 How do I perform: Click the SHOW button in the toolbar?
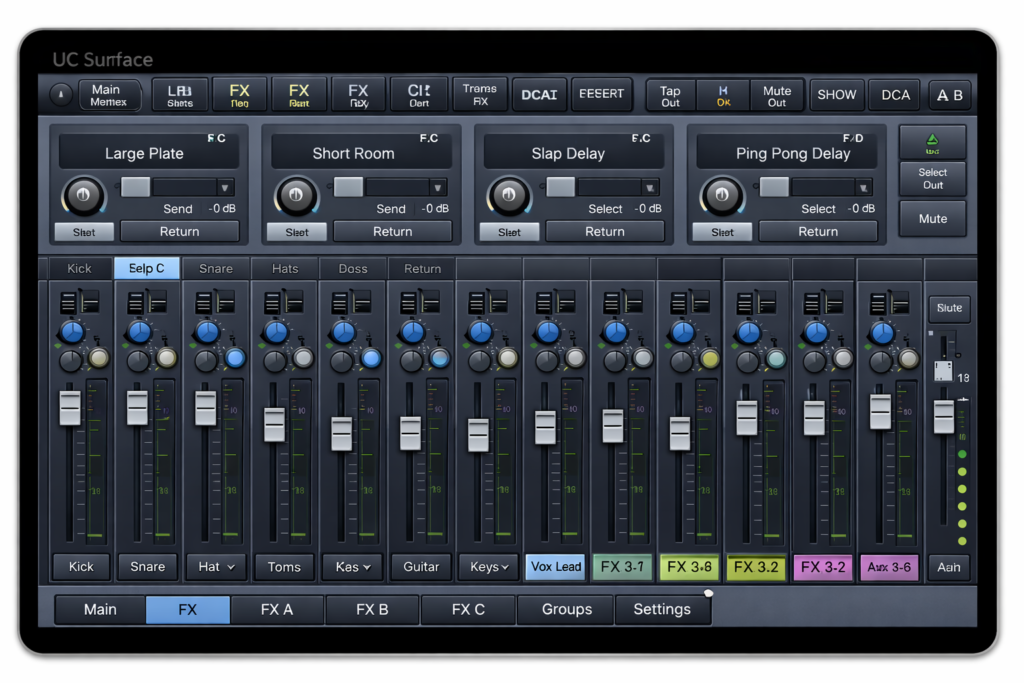click(x=836, y=94)
